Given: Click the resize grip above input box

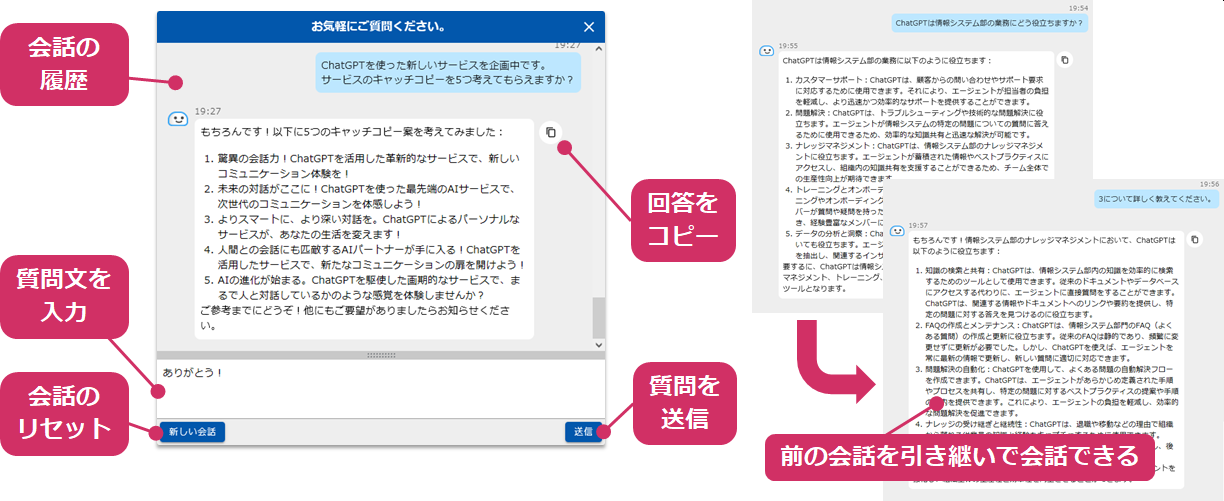Looking at the screenshot, I should coord(381,355).
